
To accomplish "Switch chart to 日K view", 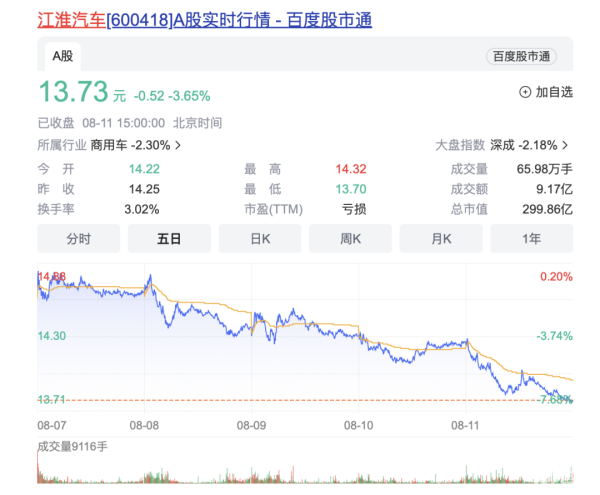I will coord(260,239).
